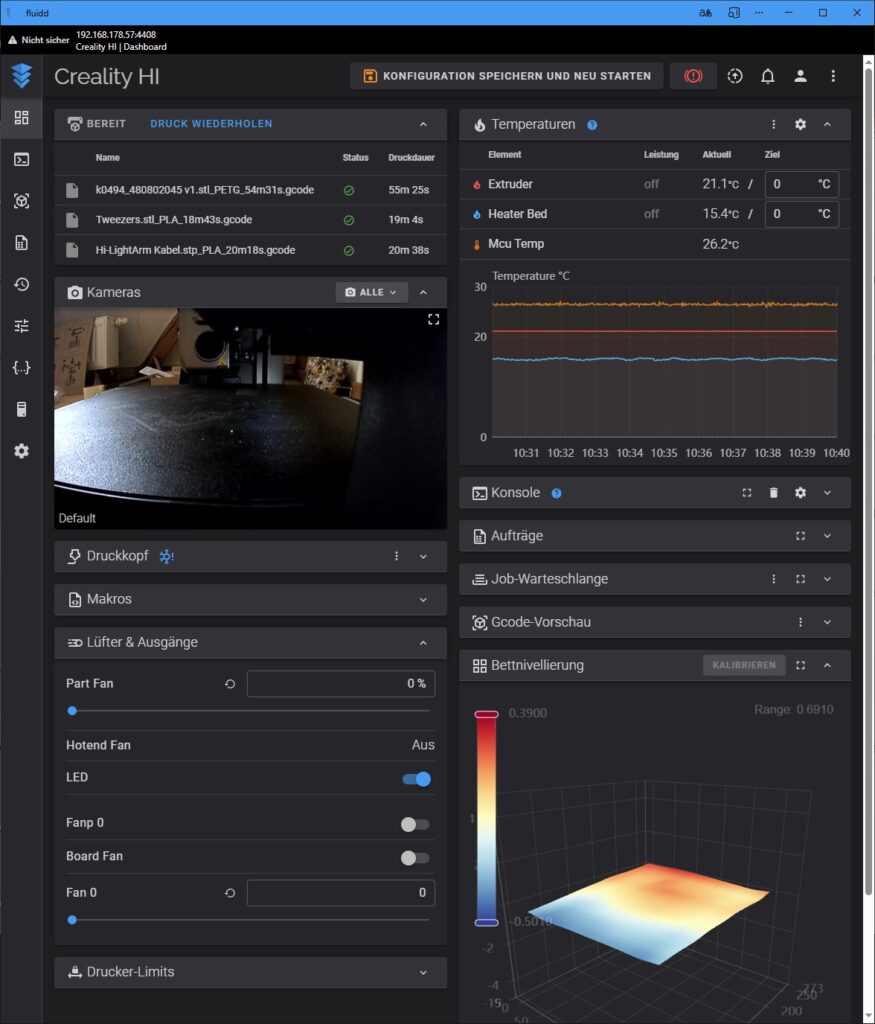Open the camera ALLE dropdown
The width and height of the screenshot is (875, 1024).
click(x=371, y=292)
